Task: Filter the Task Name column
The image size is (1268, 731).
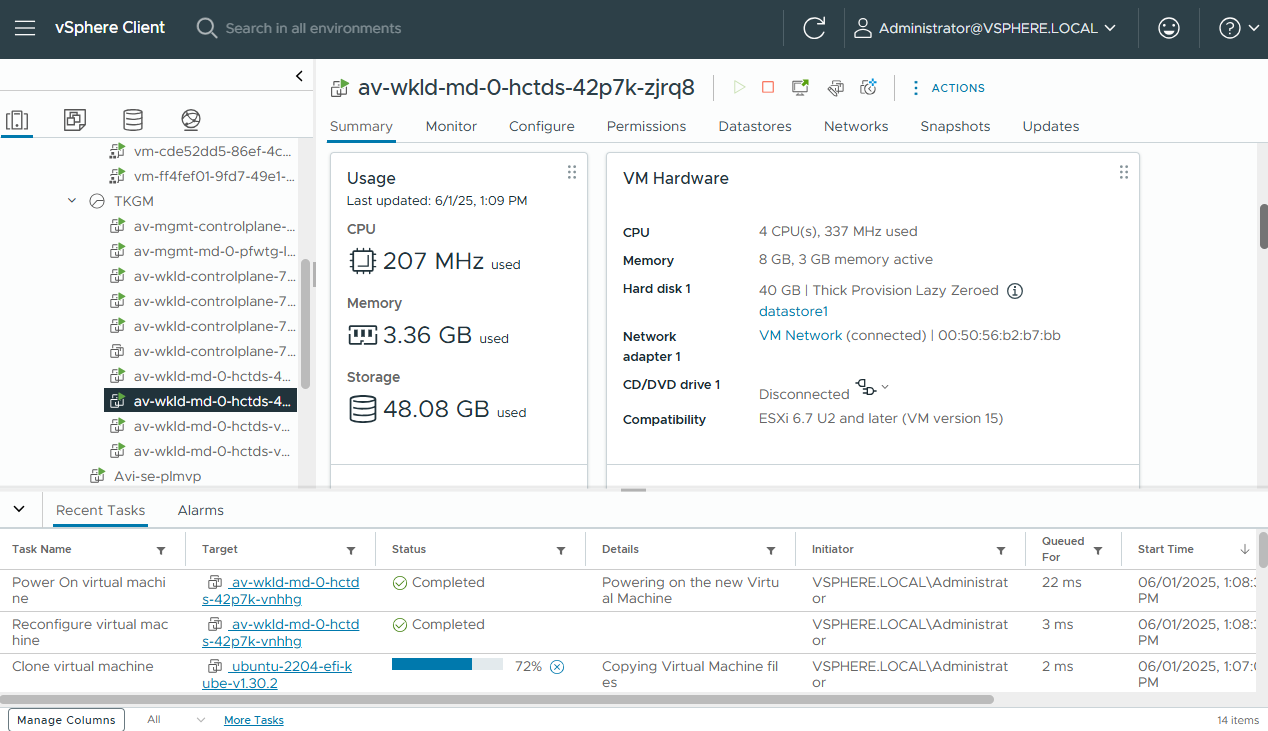Action: coord(161,551)
